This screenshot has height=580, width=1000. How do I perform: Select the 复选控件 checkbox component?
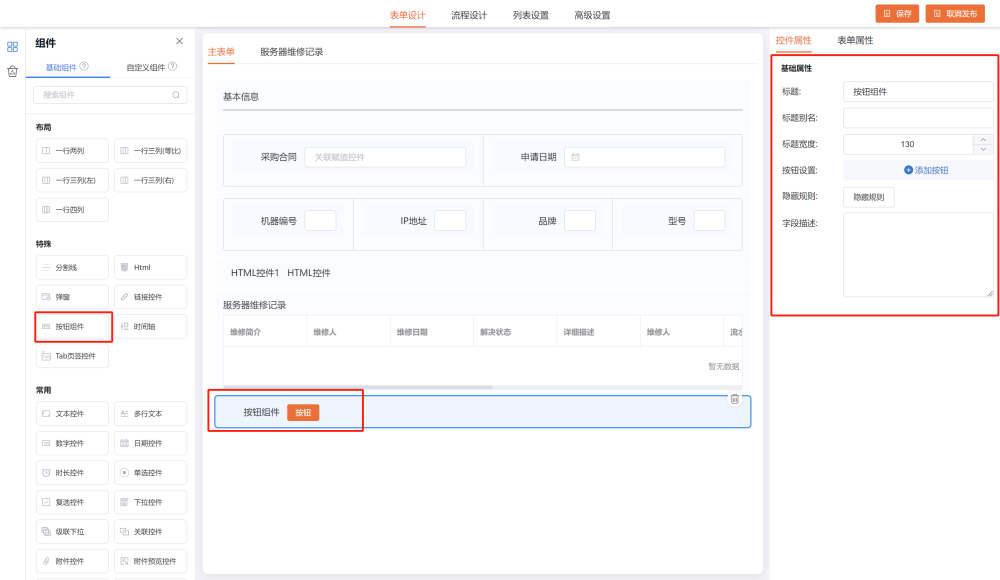(x=72, y=502)
